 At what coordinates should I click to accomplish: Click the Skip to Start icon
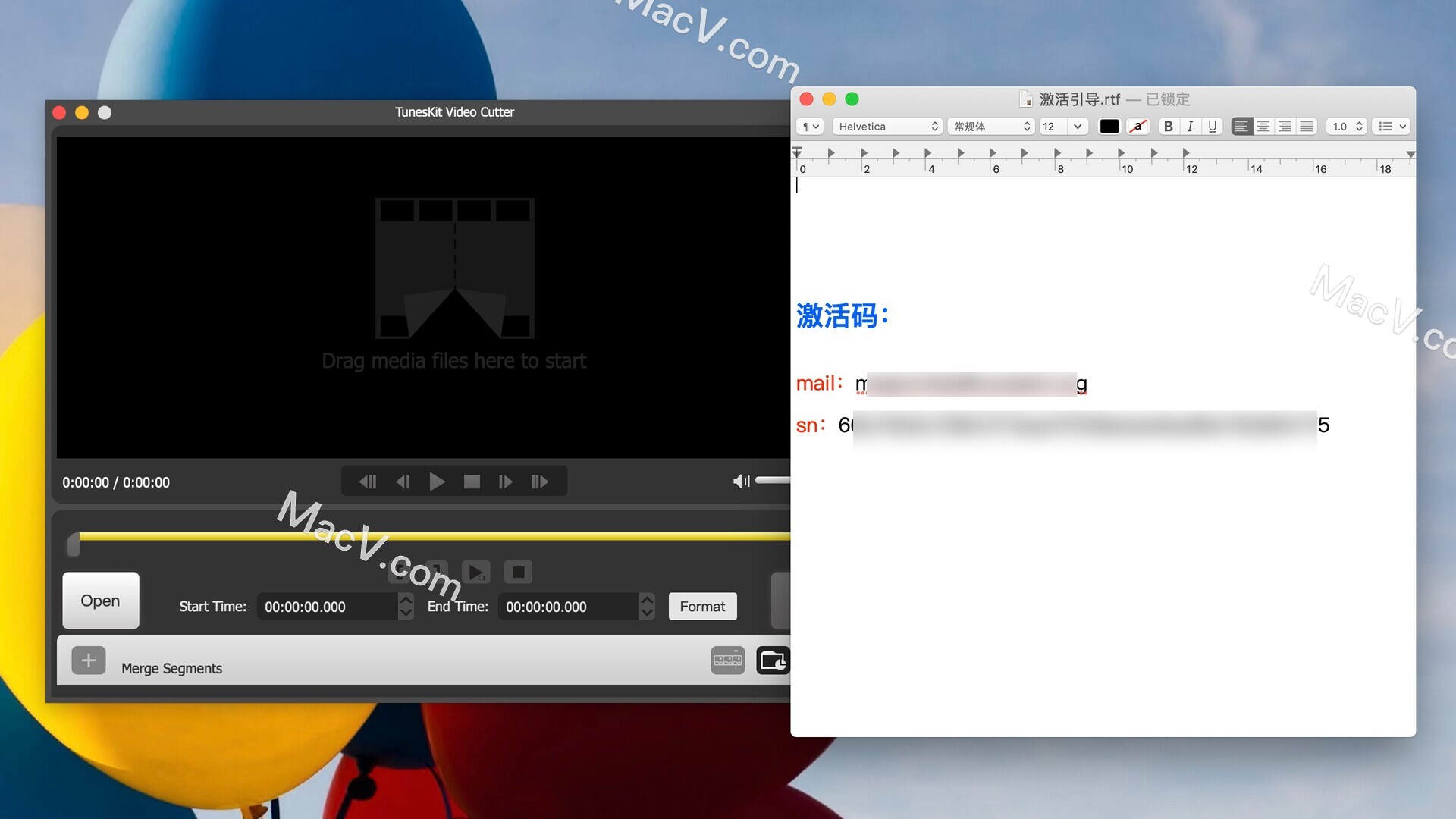[369, 482]
